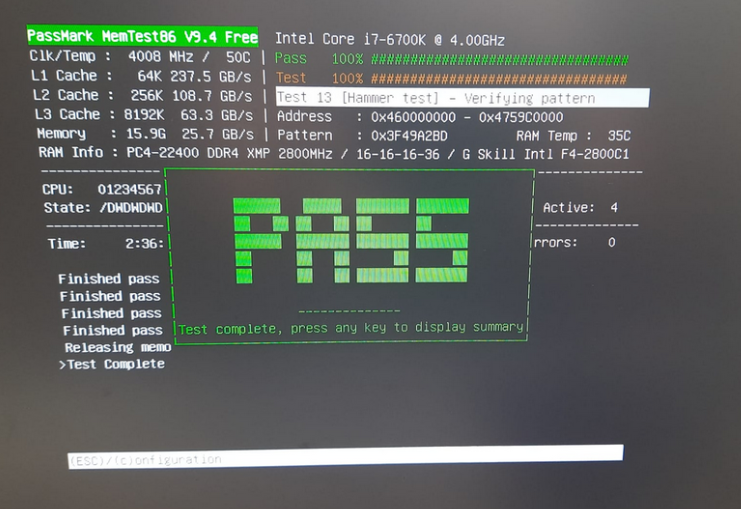Screen dimensions: 741x509
Task: Click the PassMark MemTest86 V9.4 Free title
Action: point(142,36)
